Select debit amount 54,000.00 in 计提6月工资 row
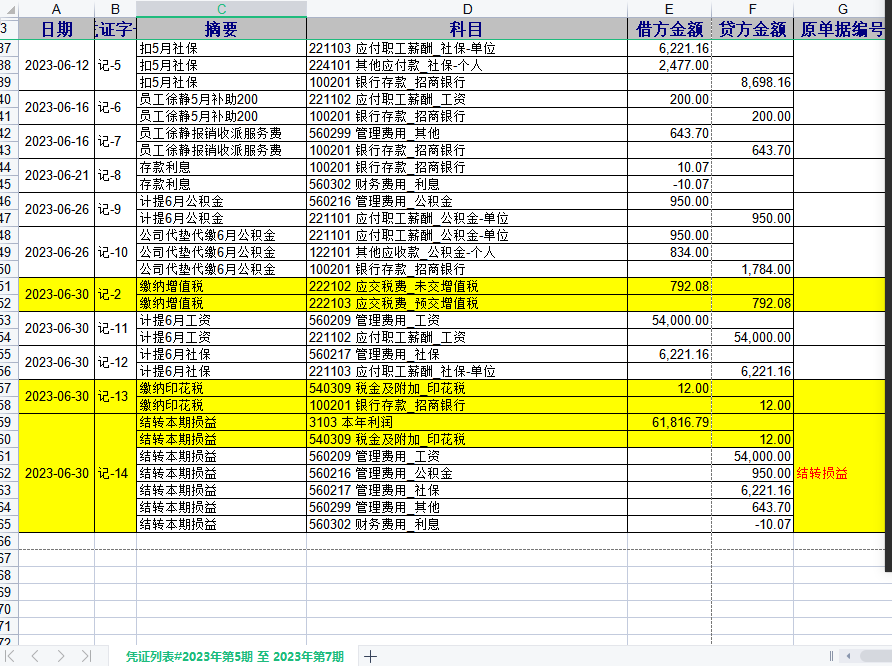Image resolution: width=892 pixels, height=666 pixels. [x=669, y=320]
